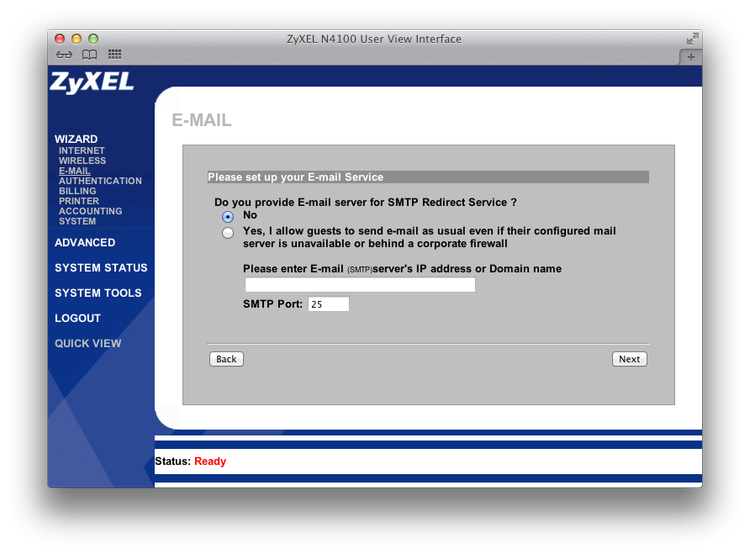Screen dimensions: 750x554
Task: Select the No radio button
Action: click(228, 217)
